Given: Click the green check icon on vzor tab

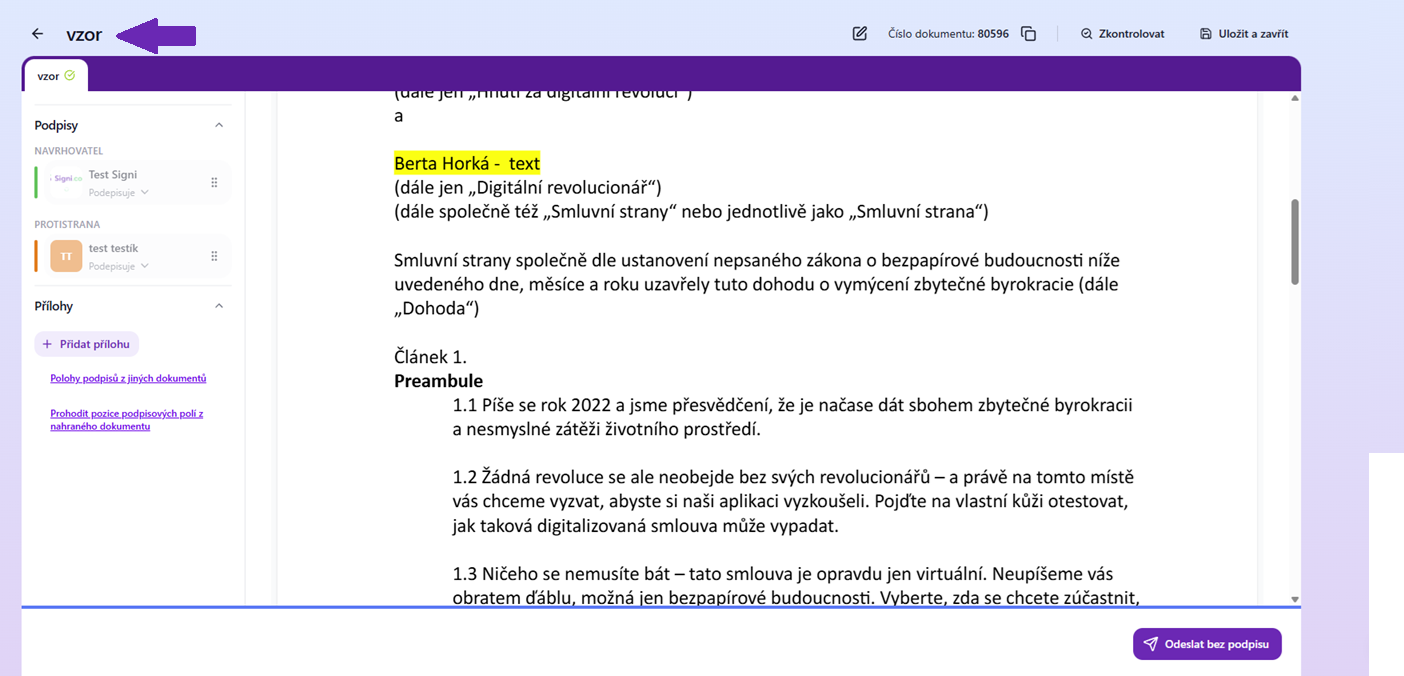Looking at the screenshot, I should [x=70, y=75].
